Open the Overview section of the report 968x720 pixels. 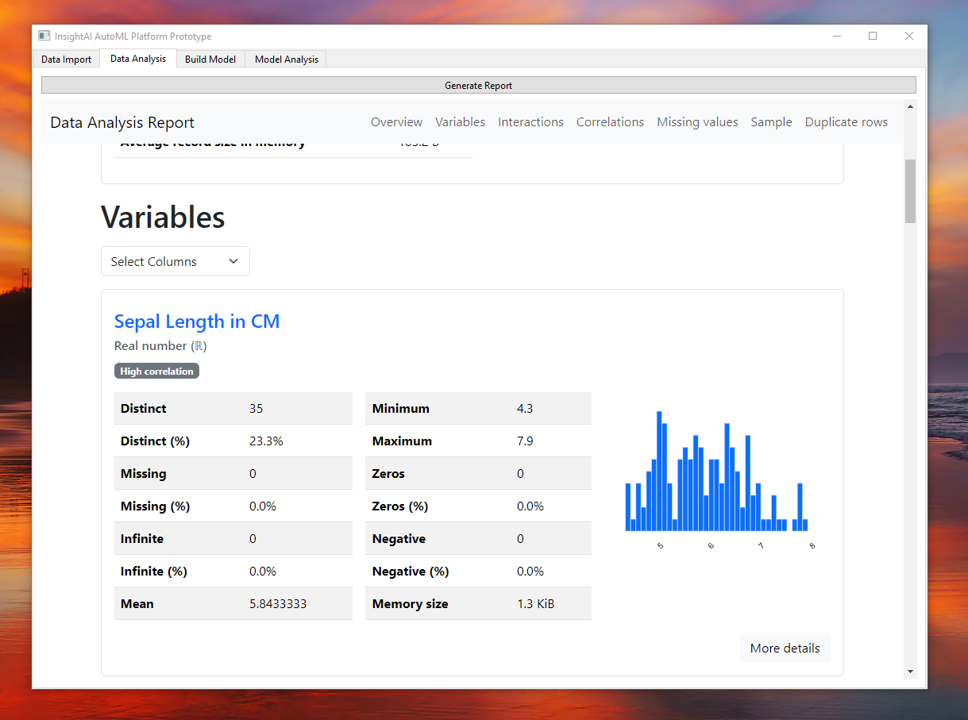click(x=396, y=121)
